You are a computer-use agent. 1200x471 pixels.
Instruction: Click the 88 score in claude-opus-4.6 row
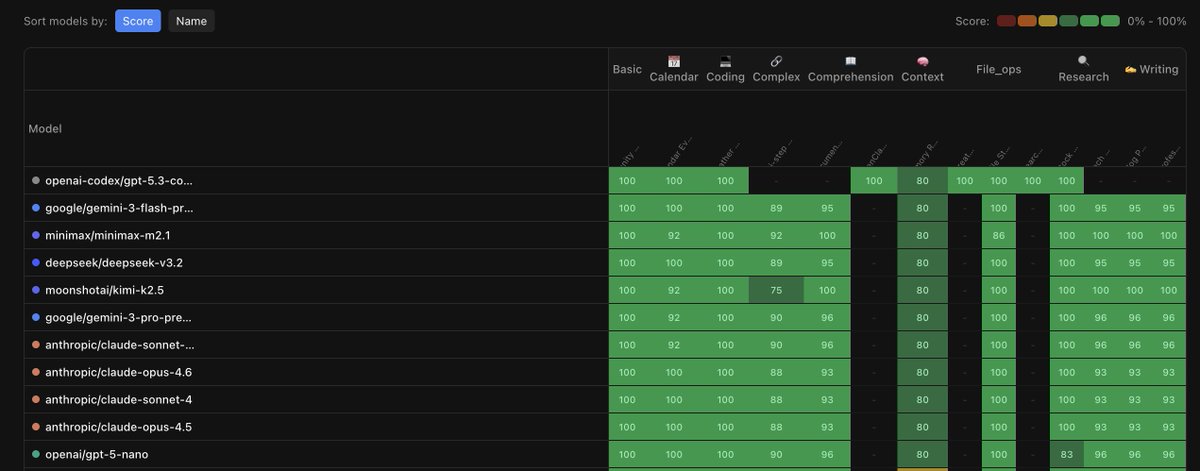click(x=776, y=372)
